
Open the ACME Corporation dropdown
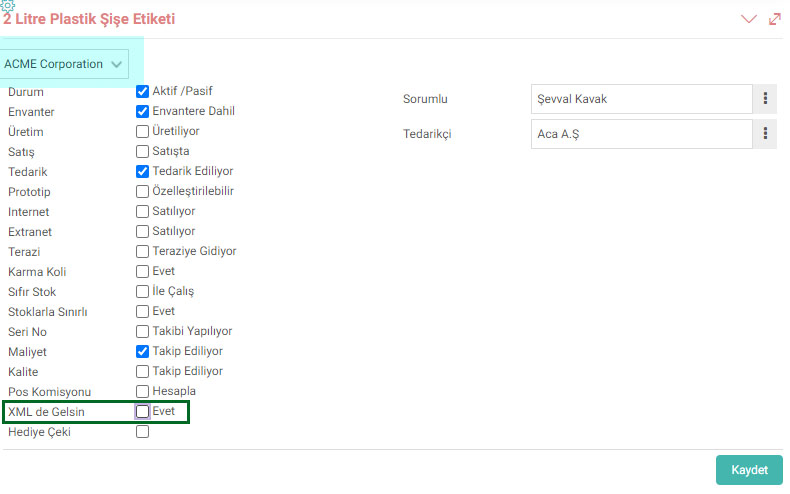(x=64, y=64)
